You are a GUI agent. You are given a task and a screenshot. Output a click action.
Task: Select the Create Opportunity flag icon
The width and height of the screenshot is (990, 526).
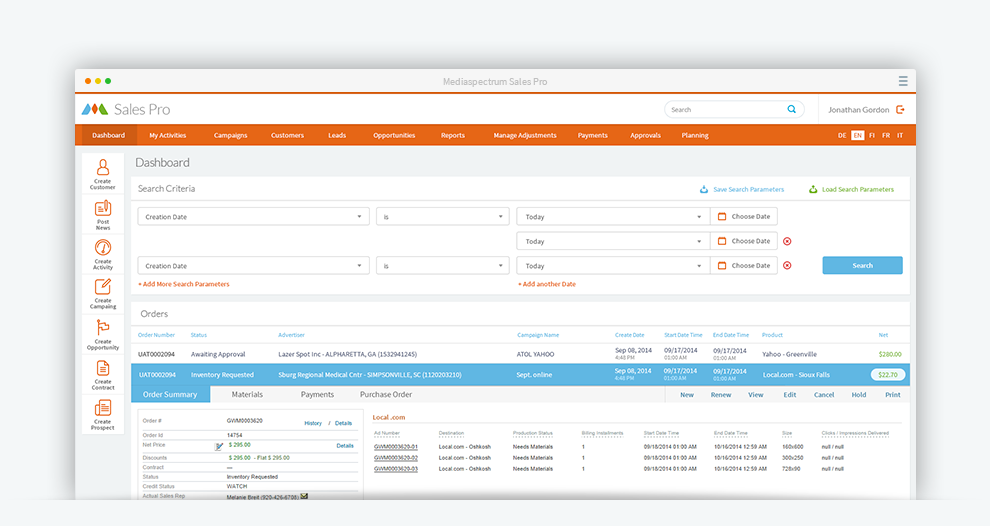tap(103, 328)
